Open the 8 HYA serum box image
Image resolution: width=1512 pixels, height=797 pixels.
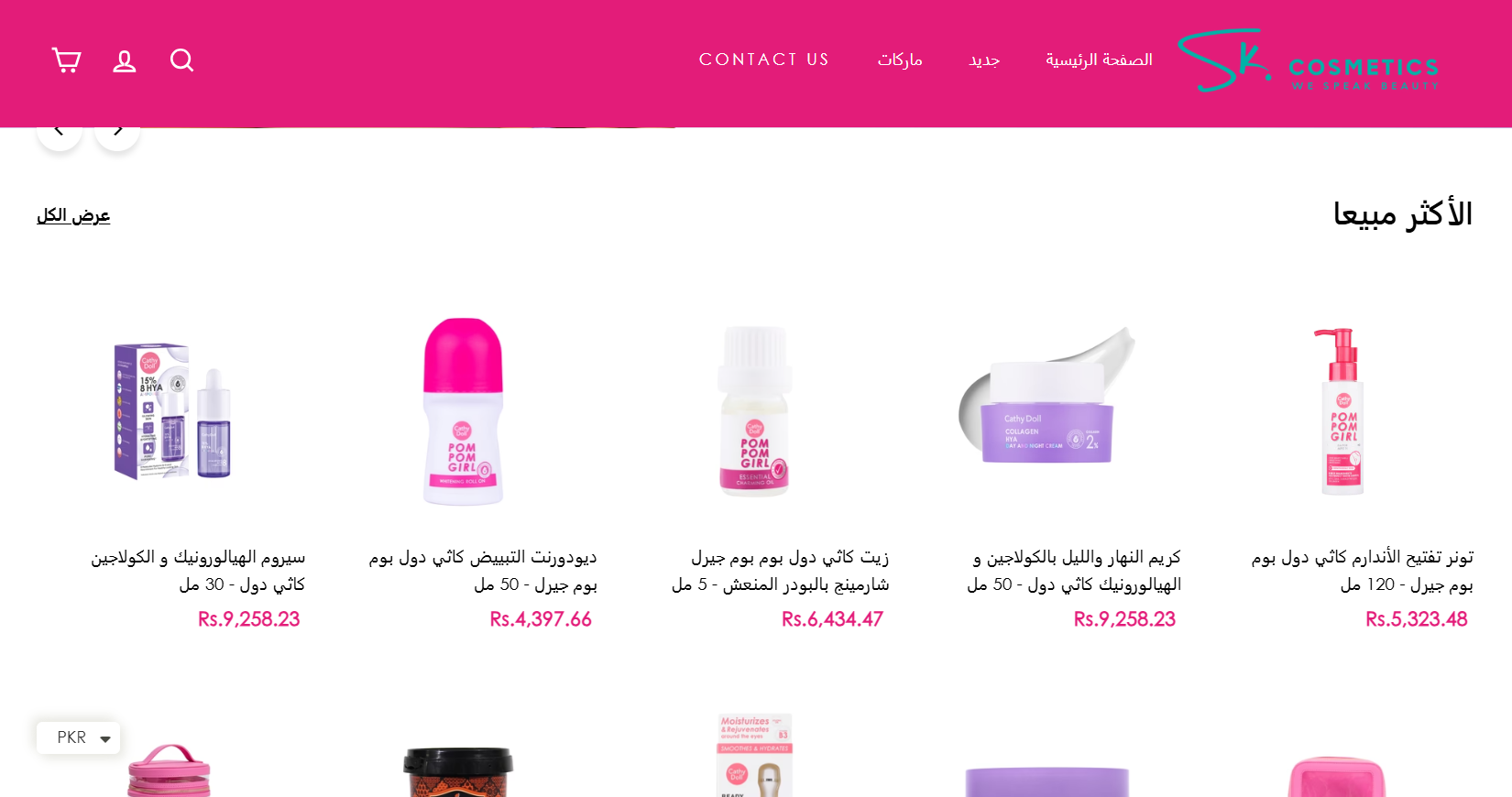[172, 411]
